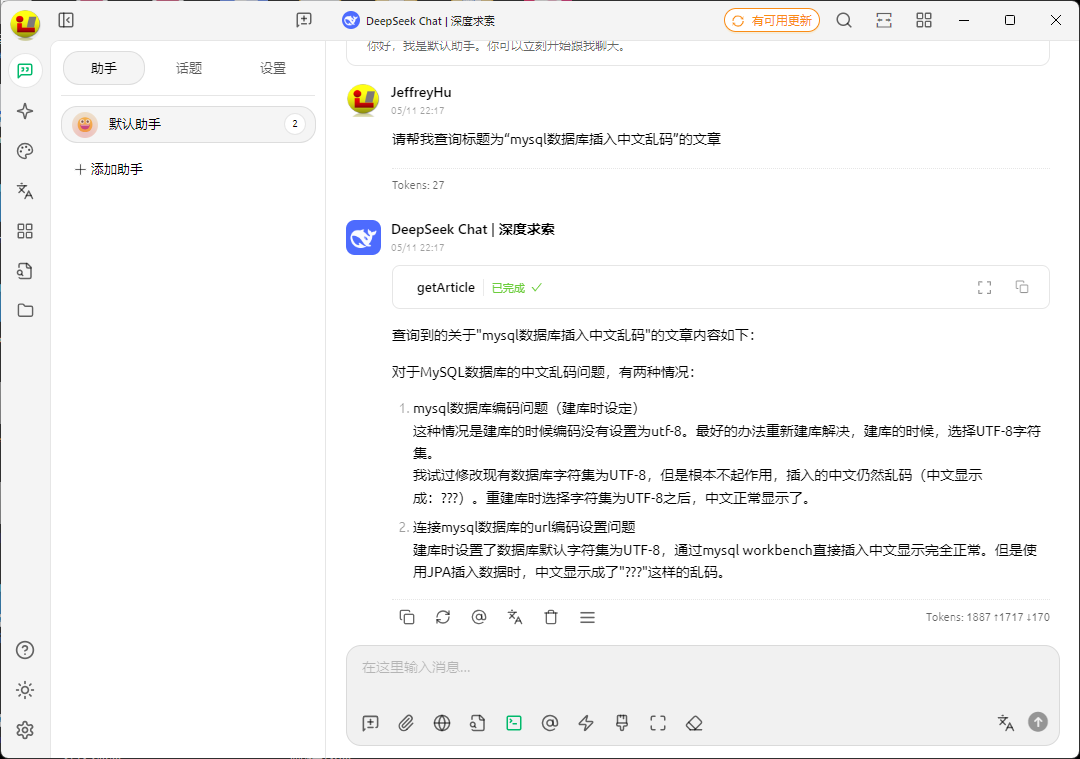Viewport: 1080px width, 759px height.
Task: Click 添加助手 to add an assistant
Action: point(109,169)
